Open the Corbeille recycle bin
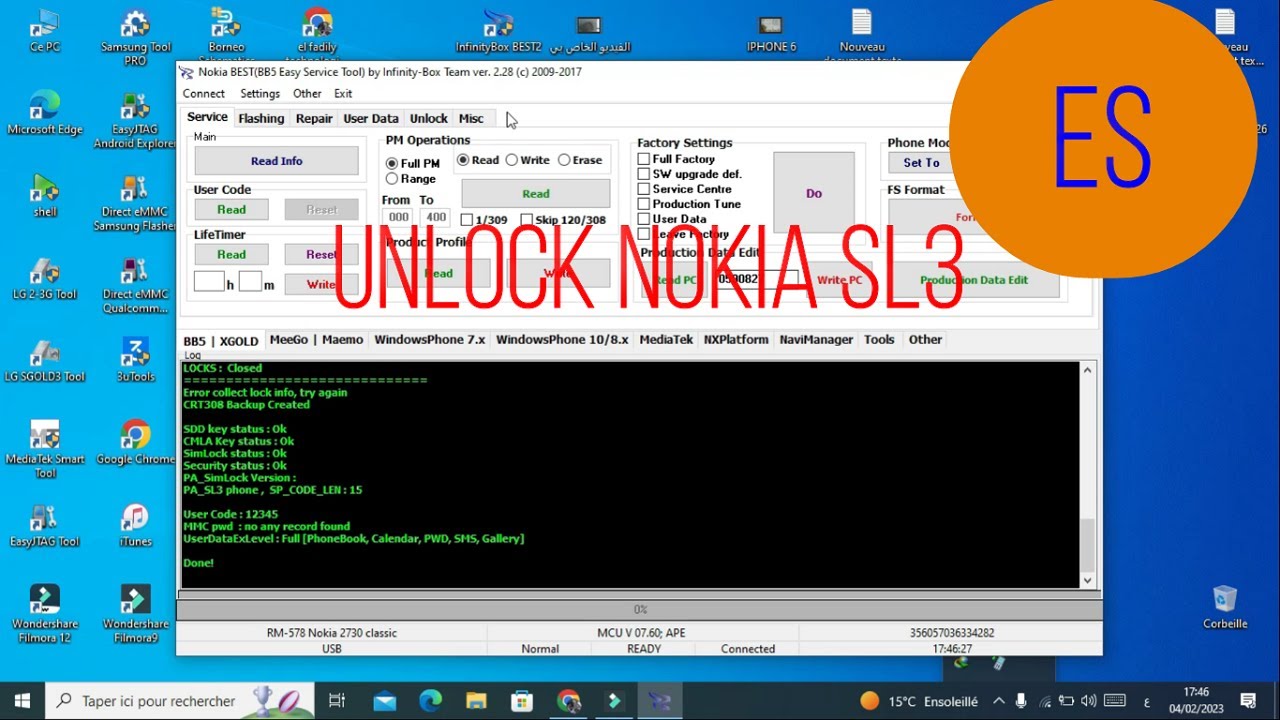This screenshot has height=720, width=1280. 1225,607
